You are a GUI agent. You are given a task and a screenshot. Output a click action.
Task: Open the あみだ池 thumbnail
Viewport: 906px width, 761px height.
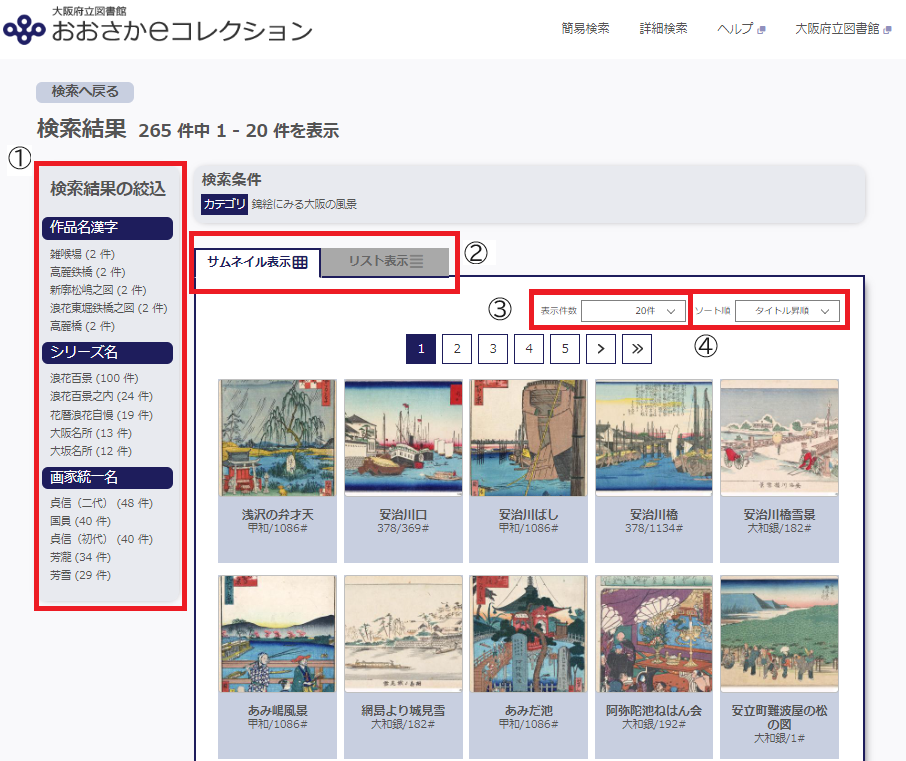[x=528, y=634]
